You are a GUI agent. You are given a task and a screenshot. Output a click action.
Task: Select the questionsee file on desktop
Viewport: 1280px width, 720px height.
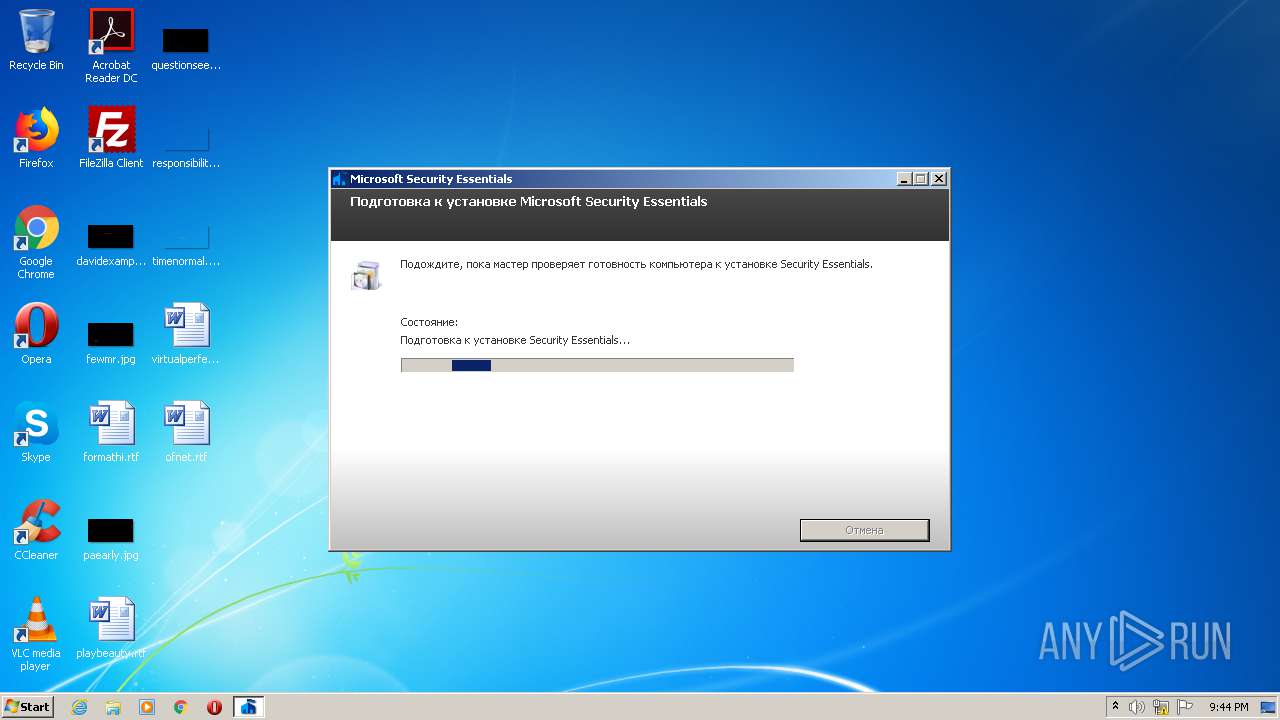click(186, 48)
